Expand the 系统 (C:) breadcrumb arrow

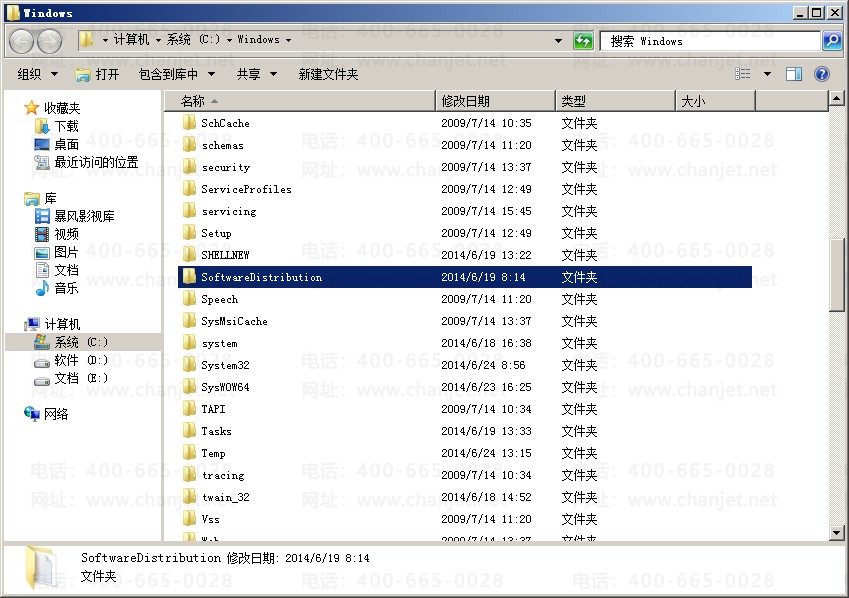click(230, 40)
